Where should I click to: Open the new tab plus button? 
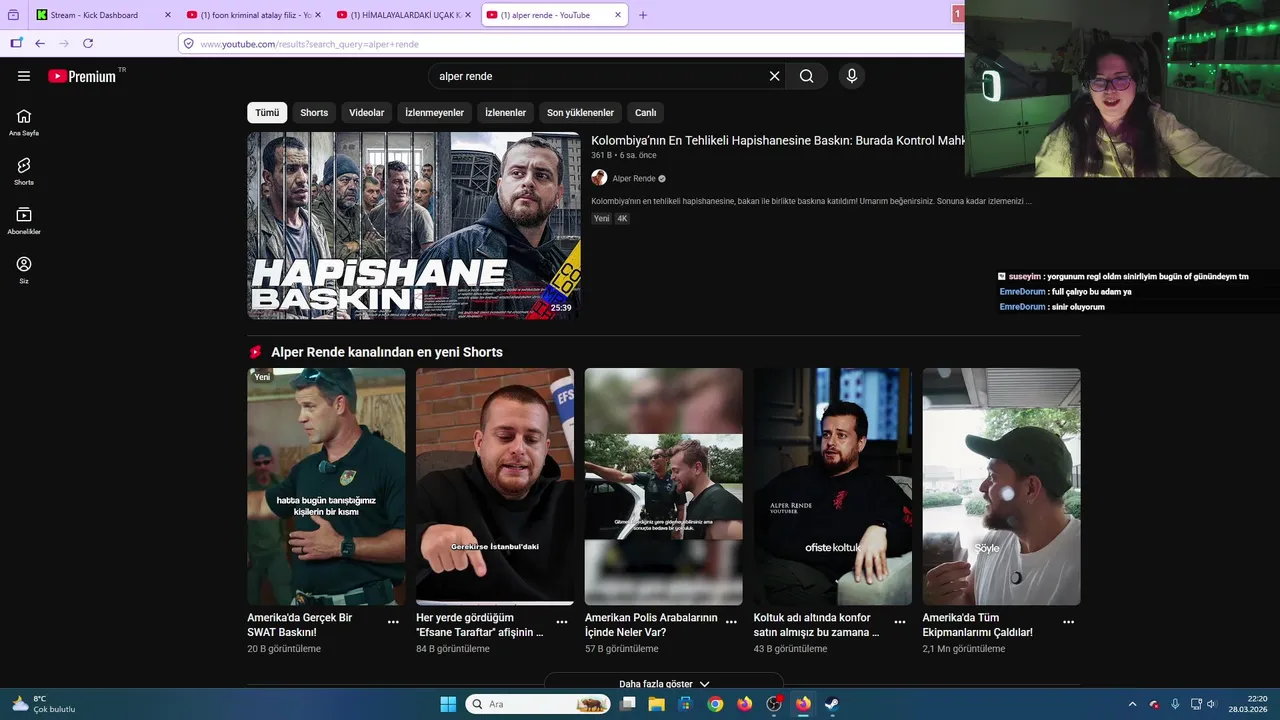(643, 15)
